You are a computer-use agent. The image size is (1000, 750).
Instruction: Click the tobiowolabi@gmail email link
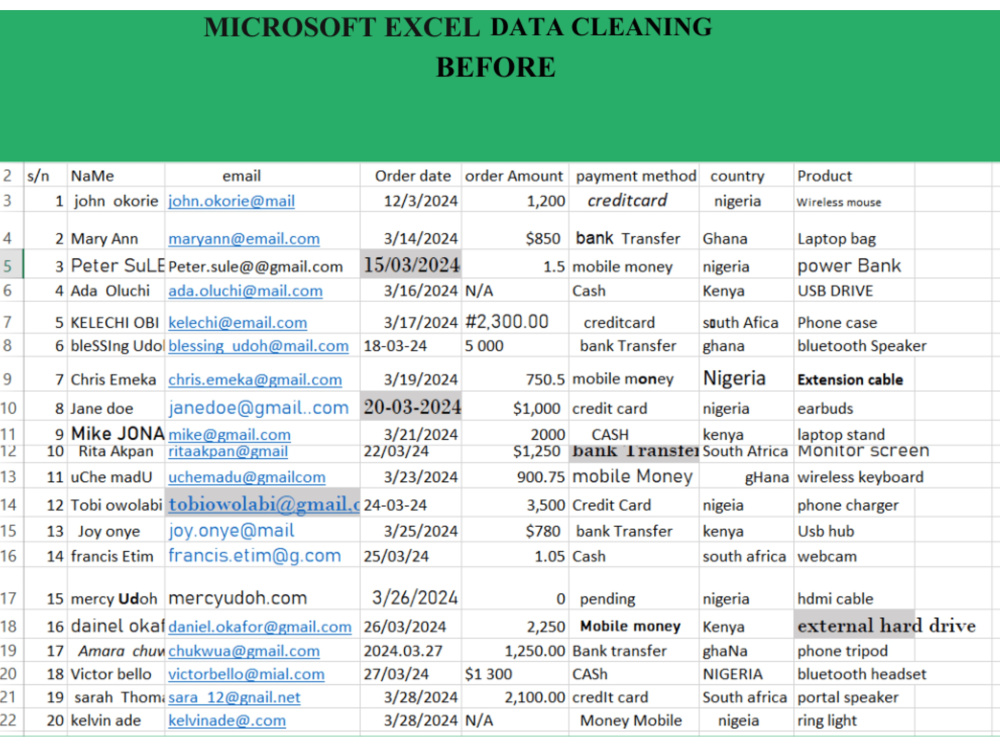(x=264, y=504)
